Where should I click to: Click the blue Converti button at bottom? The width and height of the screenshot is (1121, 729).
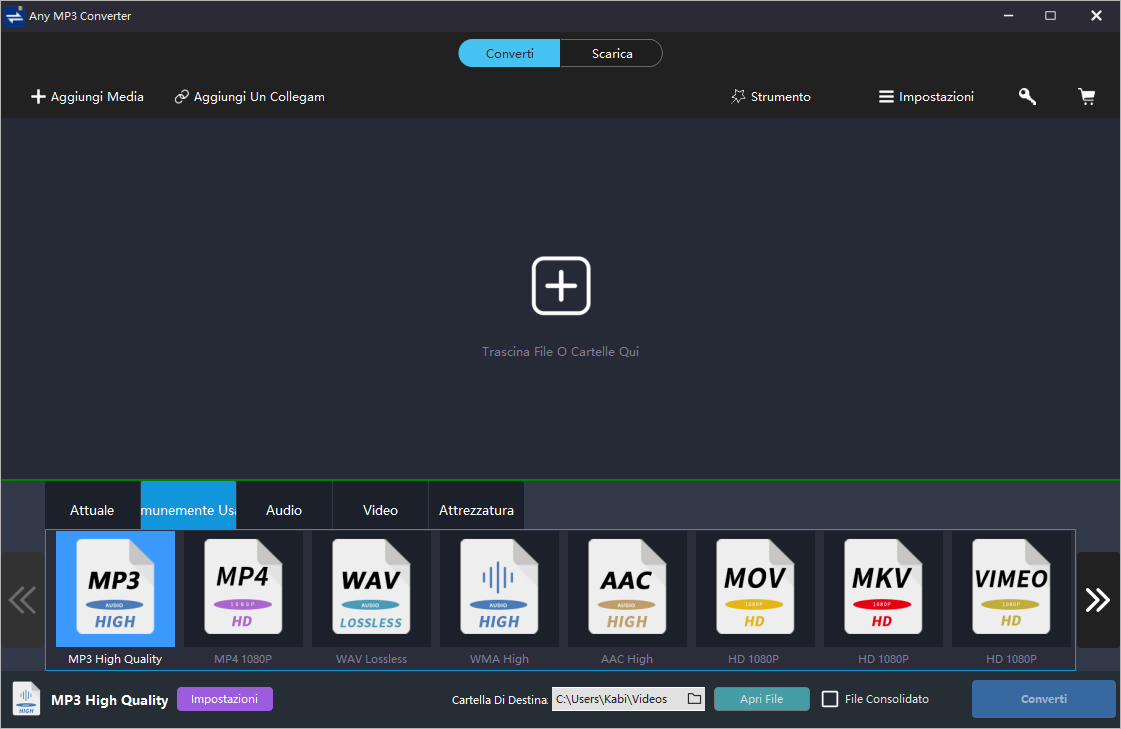click(x=1044, y=699)
